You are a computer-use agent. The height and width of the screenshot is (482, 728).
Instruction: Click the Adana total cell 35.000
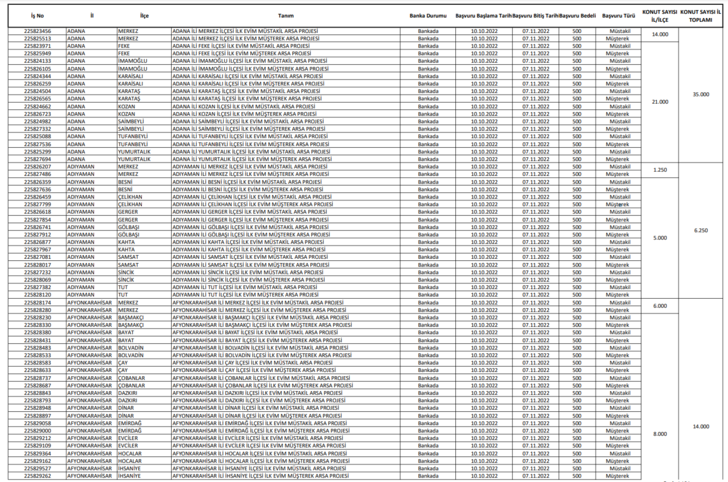tap(701, 94)
